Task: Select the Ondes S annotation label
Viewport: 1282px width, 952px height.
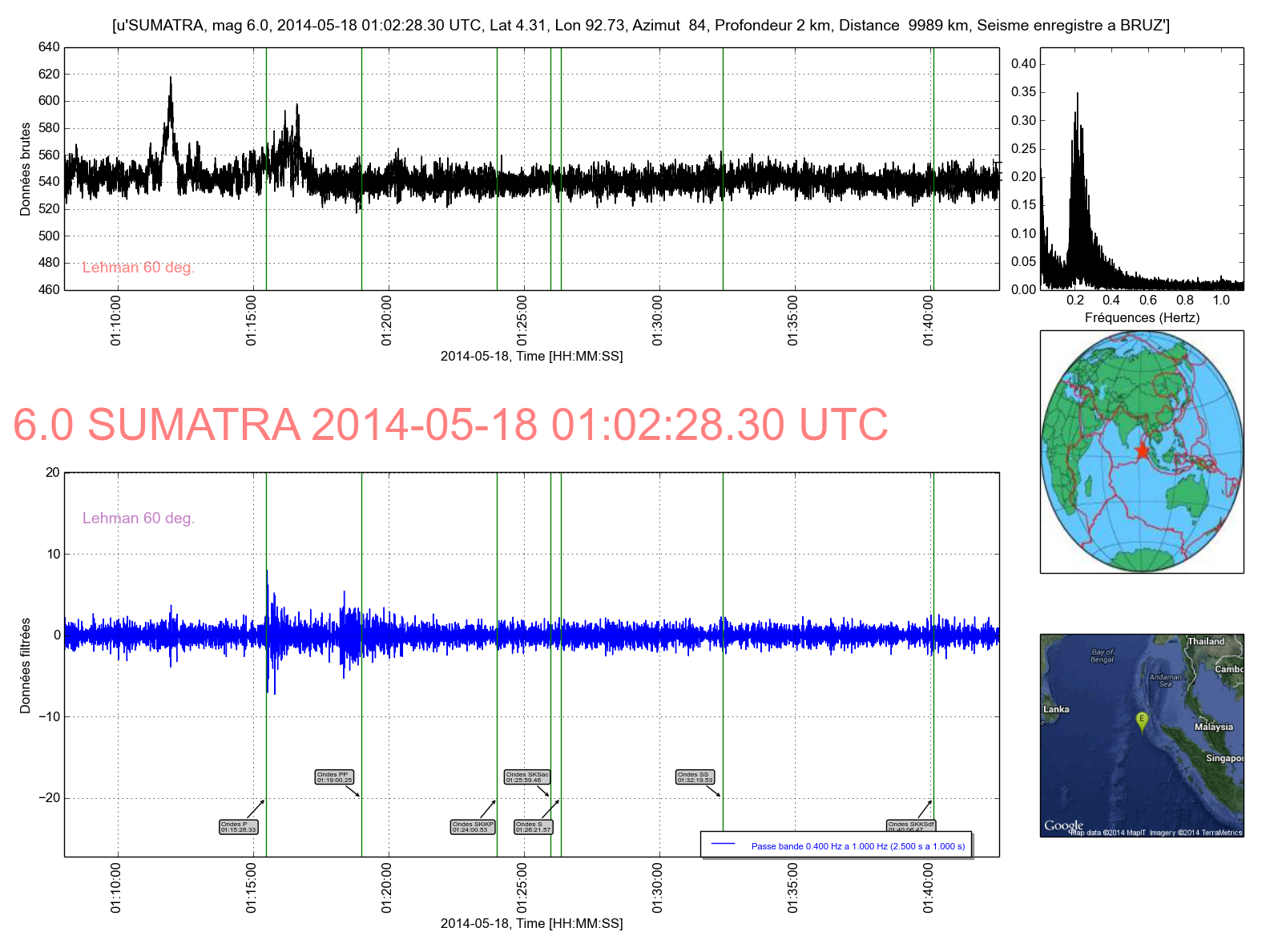Action: (534, 827)
